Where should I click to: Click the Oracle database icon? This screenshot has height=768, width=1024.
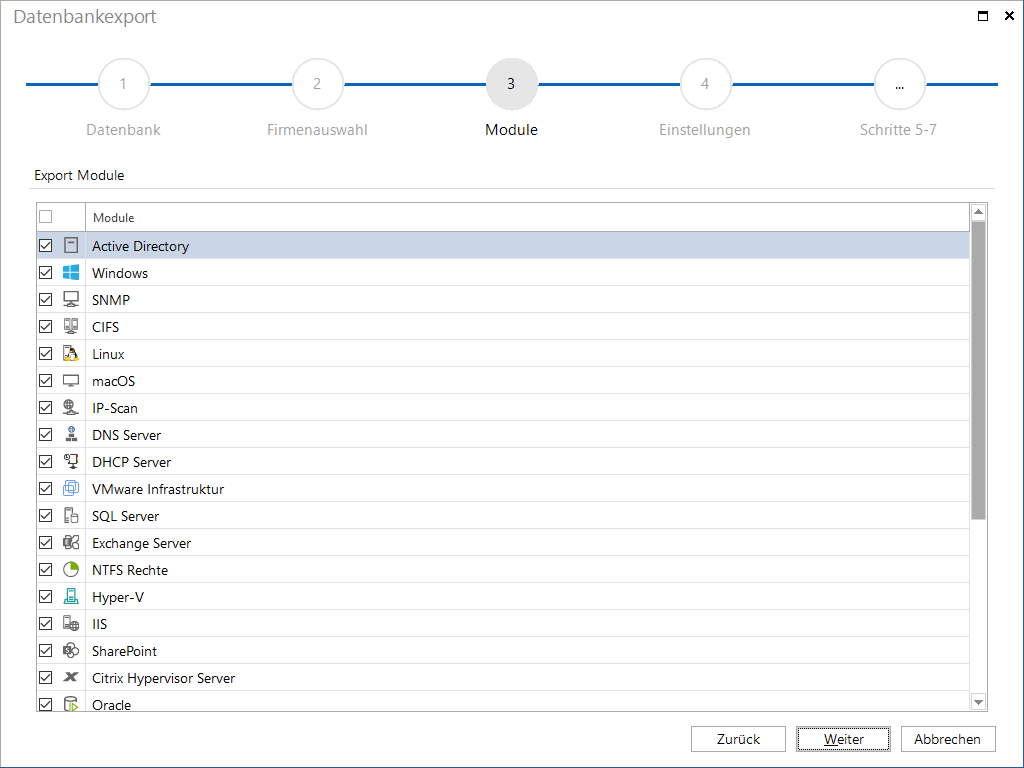click(x=71, y=704)
